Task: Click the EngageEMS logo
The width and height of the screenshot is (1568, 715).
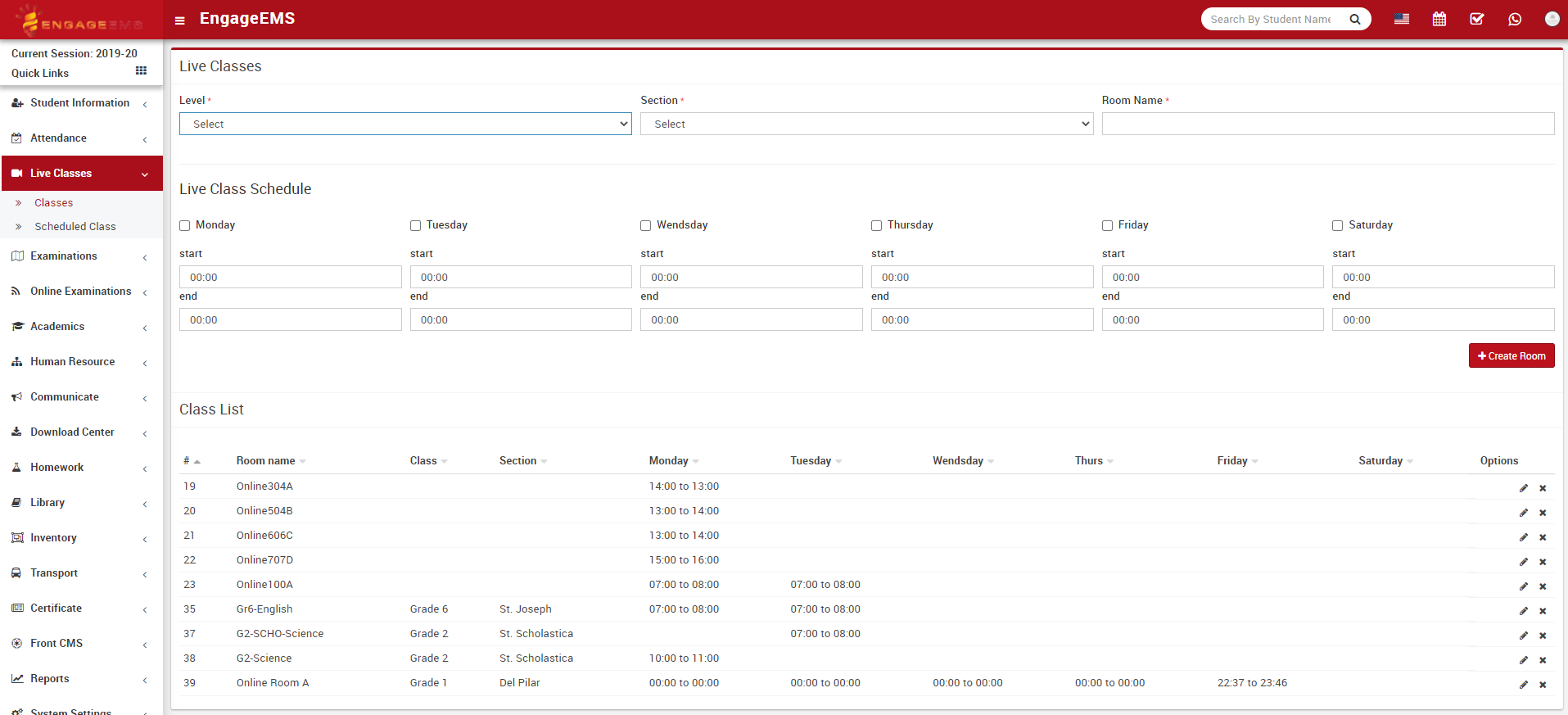Action: (82, 20)
